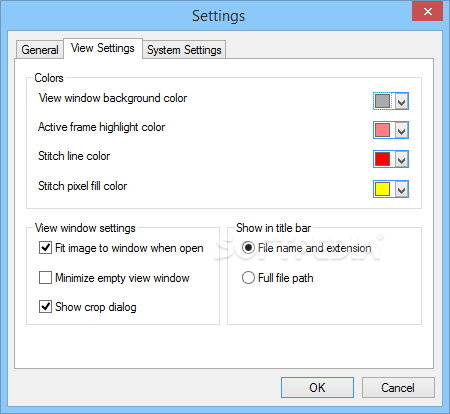Click the Settings title bar
The width and height of the screenshot is (450, 414).
pos(218,16)
